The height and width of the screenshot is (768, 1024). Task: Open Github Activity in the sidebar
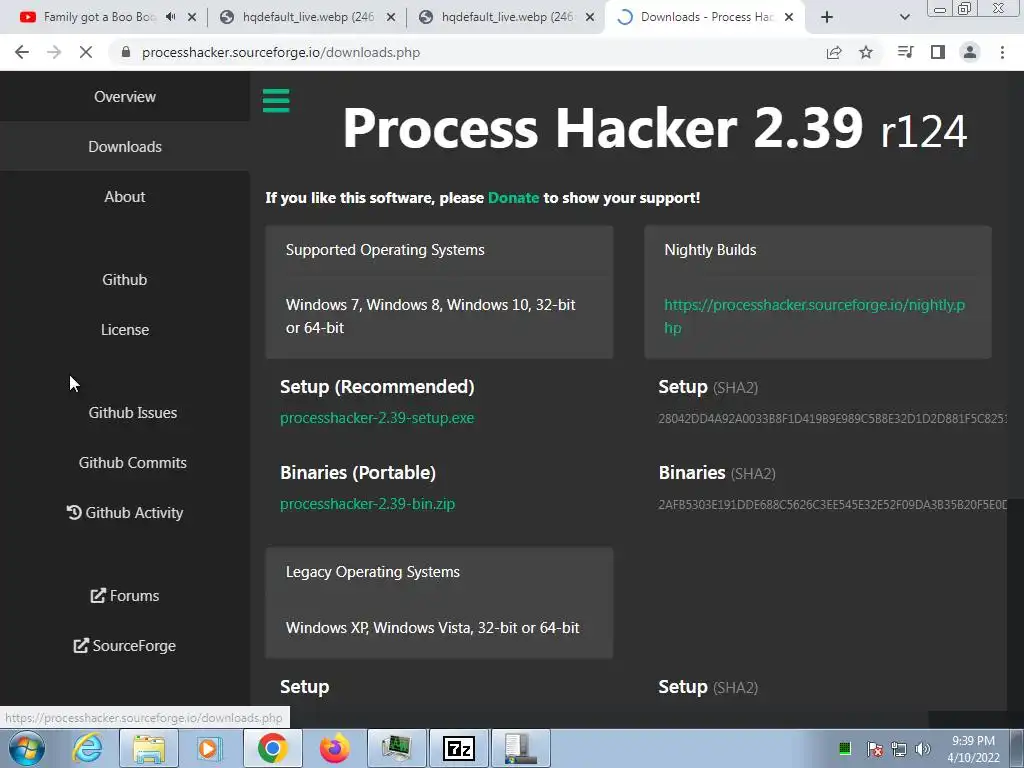(x=125, y=513)
